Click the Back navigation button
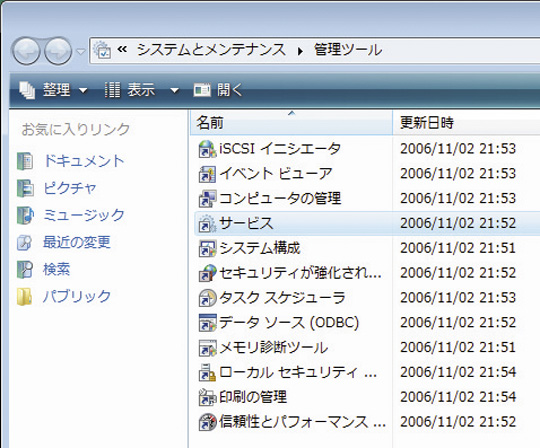This screenshot has width=540, height=448. pyautogui.click(x=26, y=51)
